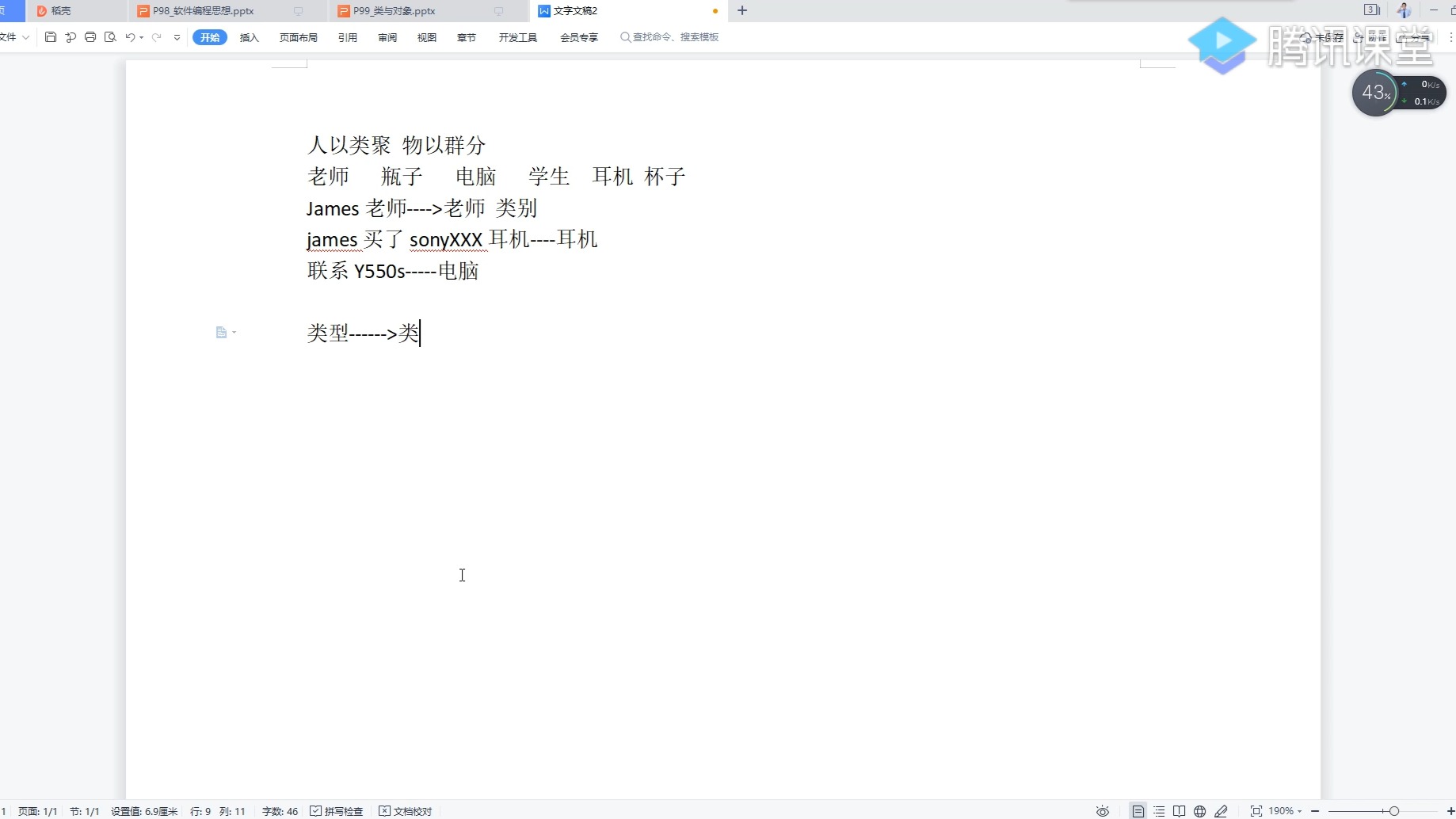1456x819 pixels.
Task: Click 设置值: 6.9厘米 in status bar
Action: (x=144, y=811)
